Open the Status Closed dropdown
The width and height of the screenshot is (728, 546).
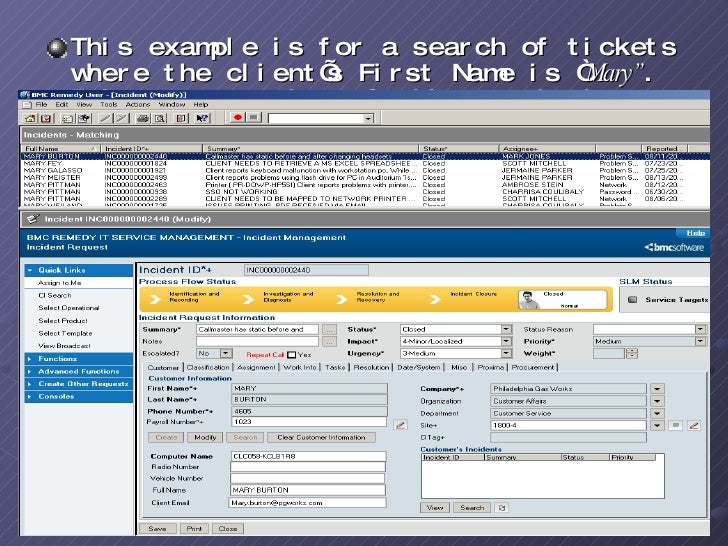[506, 330]
